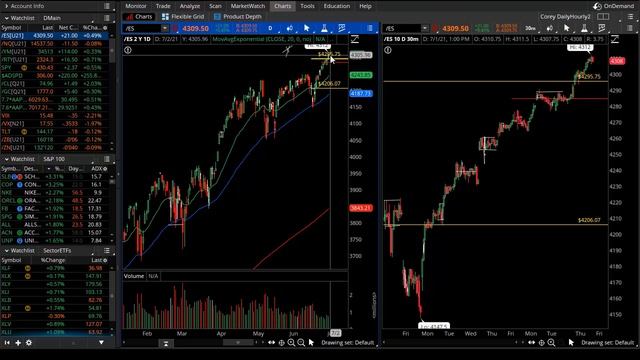Go to the MarketWatch tab
The height and width of the screenshot is (360, 640).
tap(248, 6)
